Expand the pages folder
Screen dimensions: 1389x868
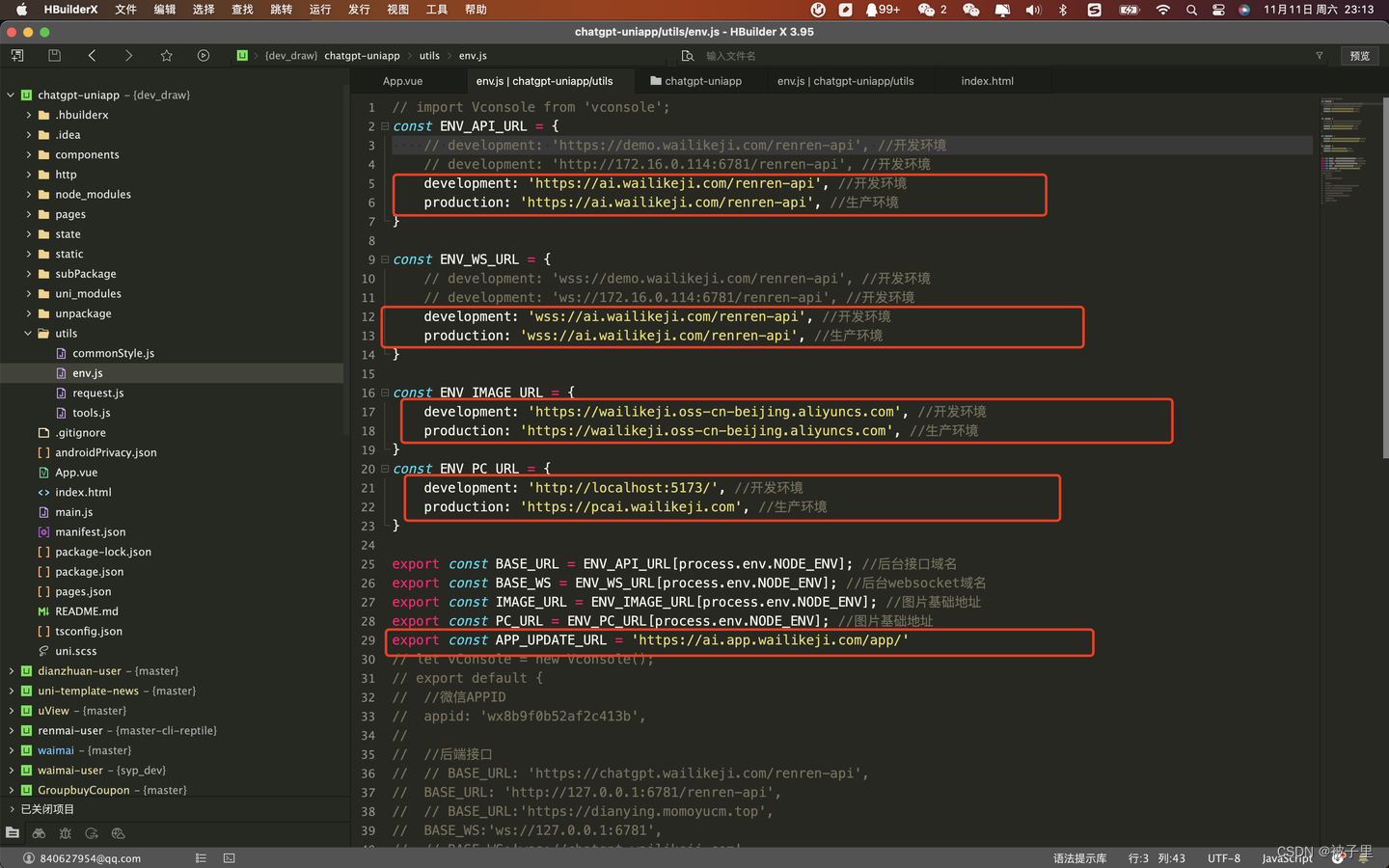(x=29, y=214)
